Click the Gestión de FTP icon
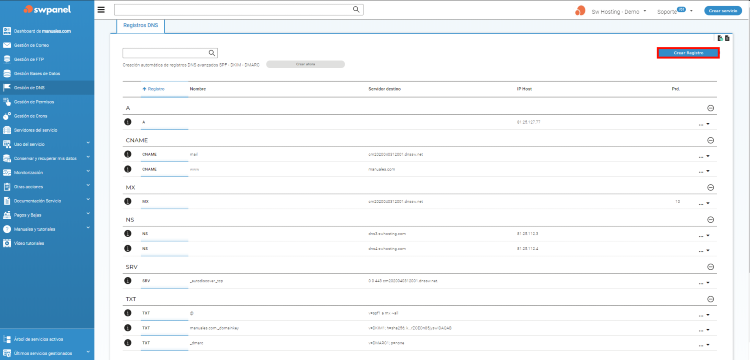The height and width of the screenshot is (360, 750). (7, 59)
